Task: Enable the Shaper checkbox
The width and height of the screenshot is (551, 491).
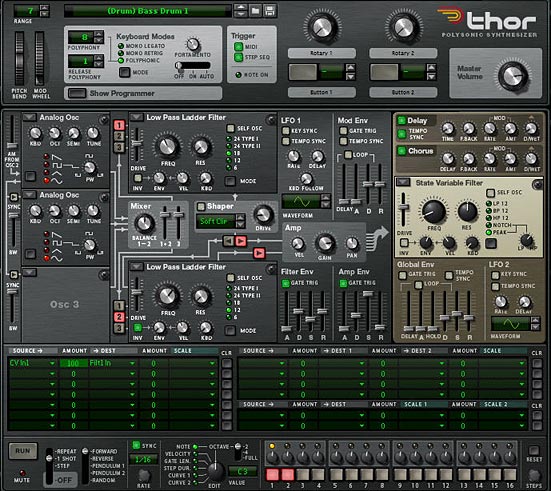Action: [x=201, y=206]
